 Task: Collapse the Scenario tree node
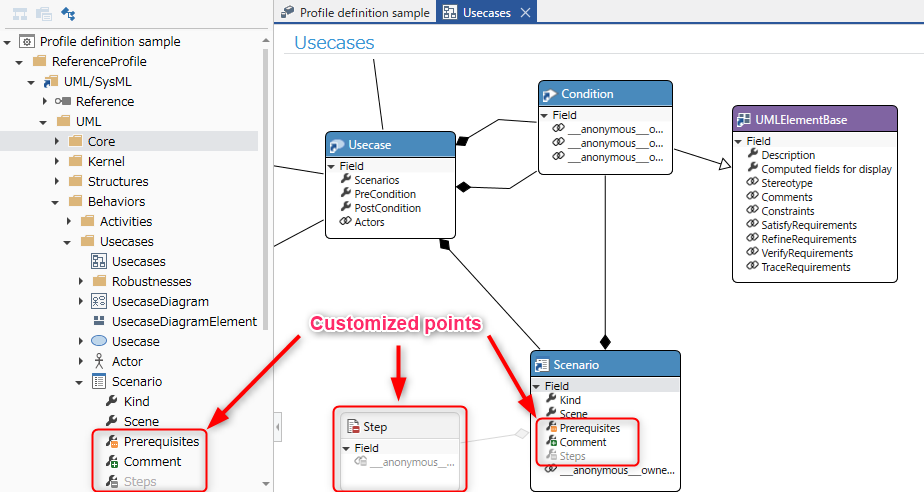point(79,382)
